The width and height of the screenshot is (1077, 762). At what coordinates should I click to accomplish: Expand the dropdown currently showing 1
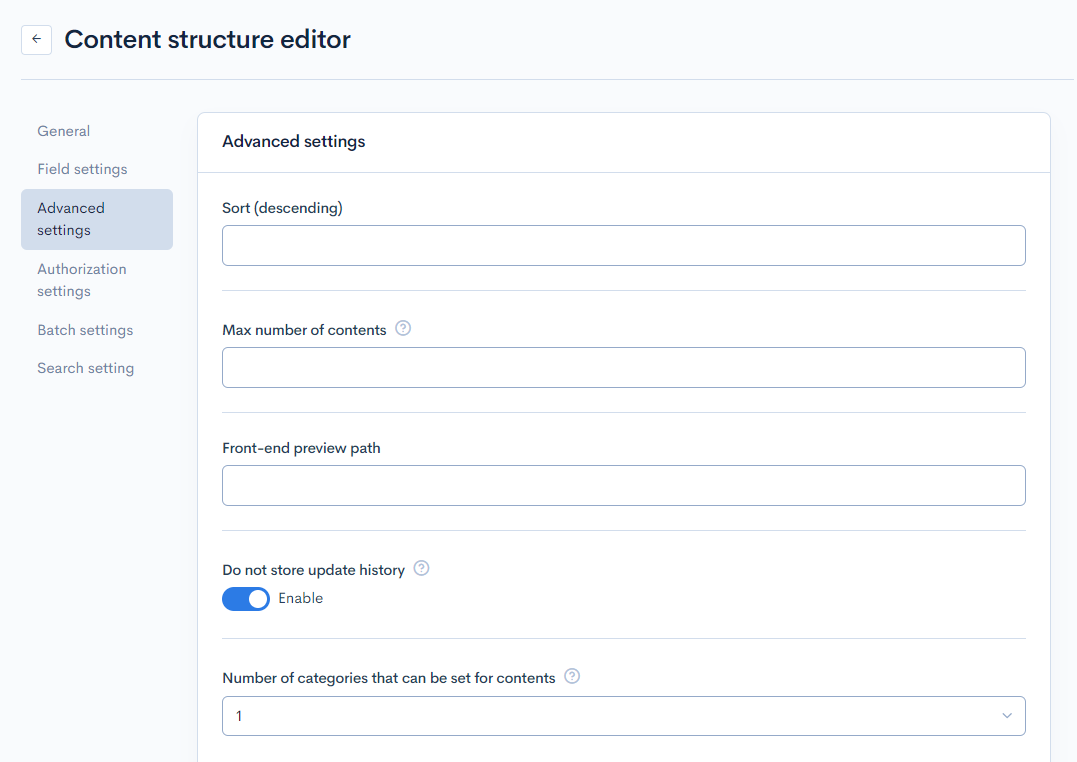tap(623, 716)
